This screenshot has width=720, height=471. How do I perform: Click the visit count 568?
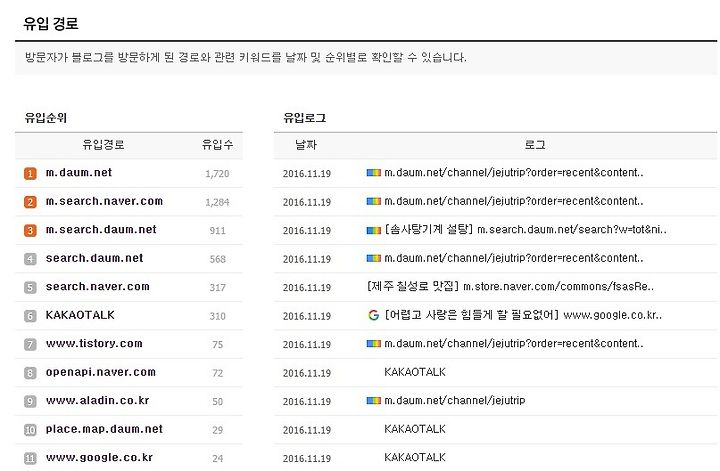[x=217, y=259]
